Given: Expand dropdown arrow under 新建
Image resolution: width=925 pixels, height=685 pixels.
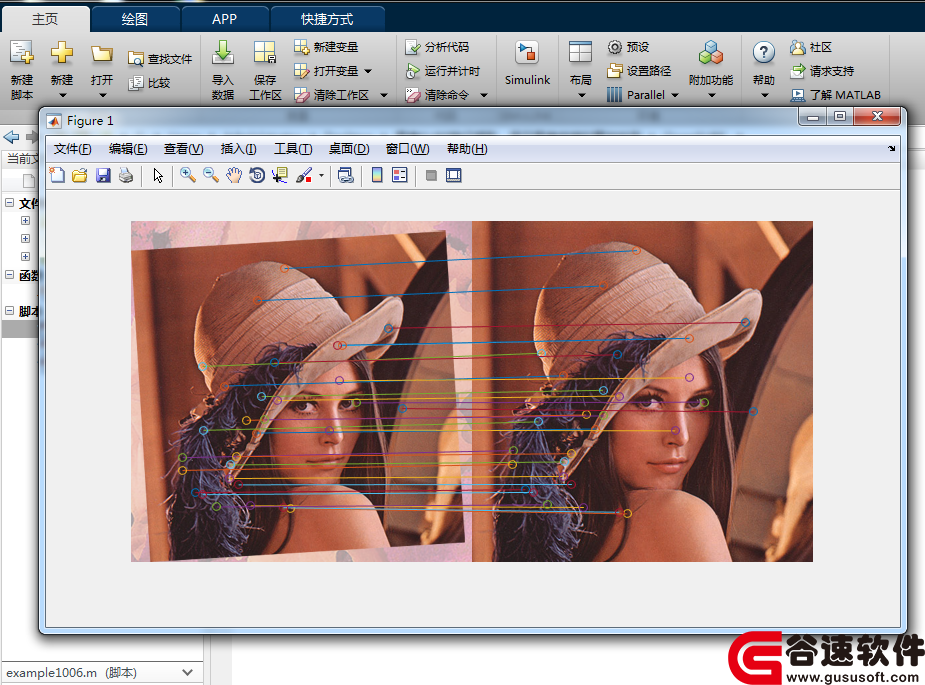Looking at the screenshot, I should point(62,95).
